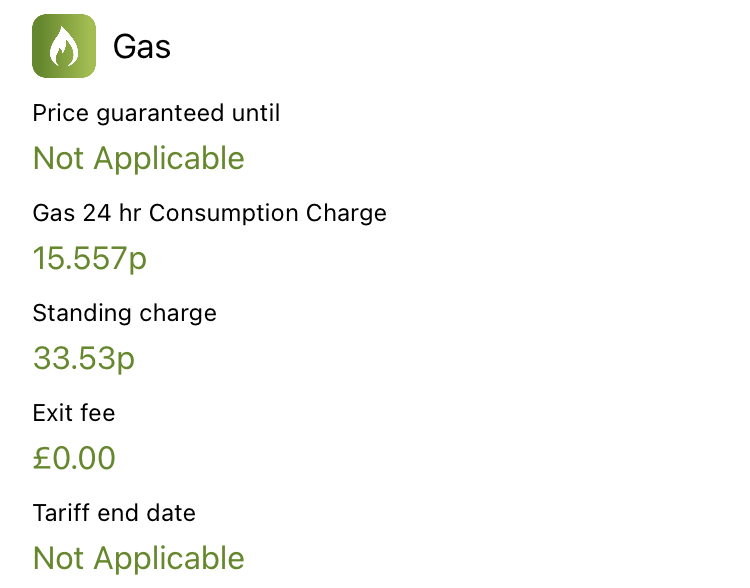
Task: Click the Gas 24 hr Consumption Charge label
Action: pos(209,213)
